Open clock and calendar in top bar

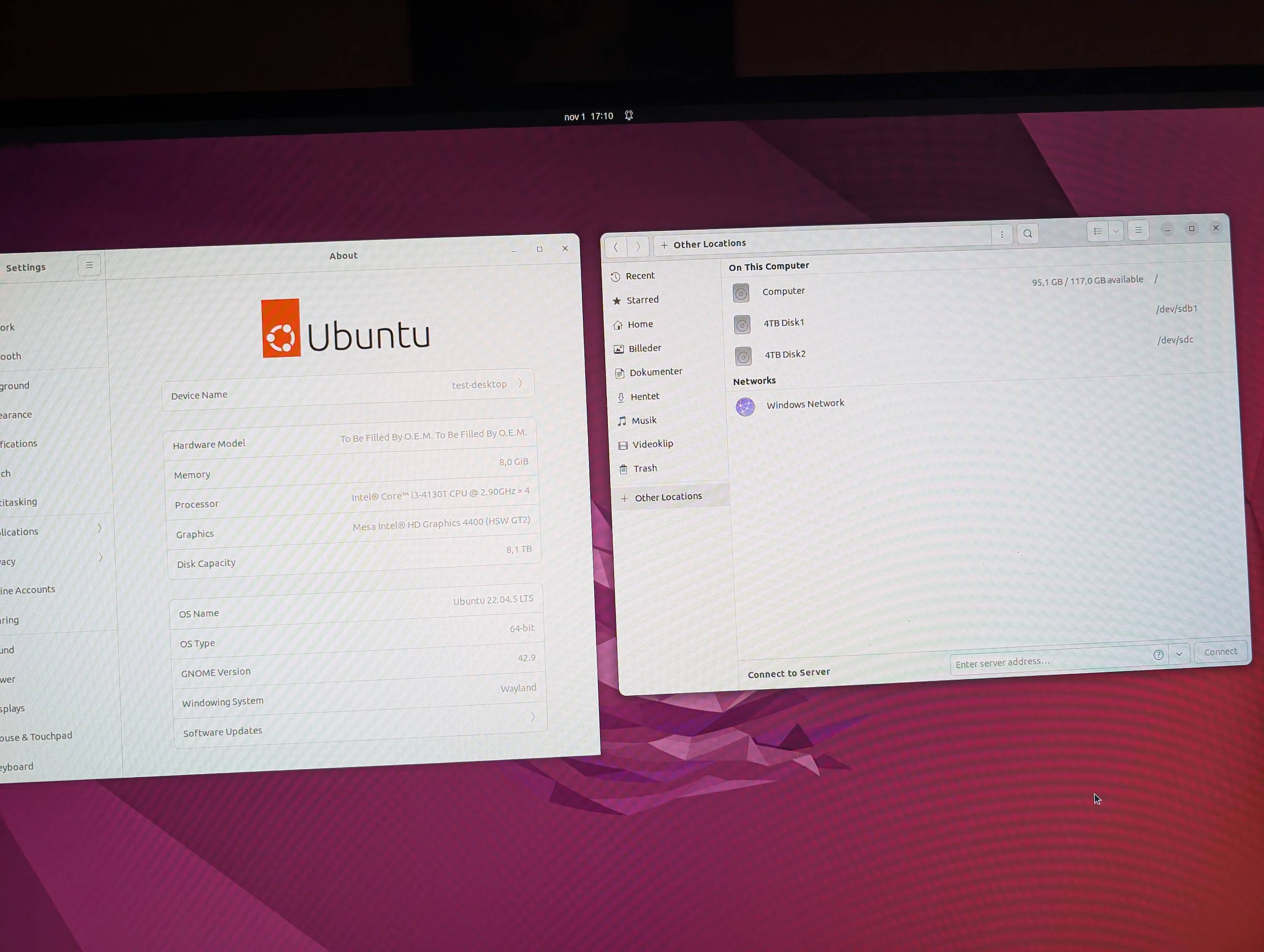pyautogui.click(x=588, y=117)
